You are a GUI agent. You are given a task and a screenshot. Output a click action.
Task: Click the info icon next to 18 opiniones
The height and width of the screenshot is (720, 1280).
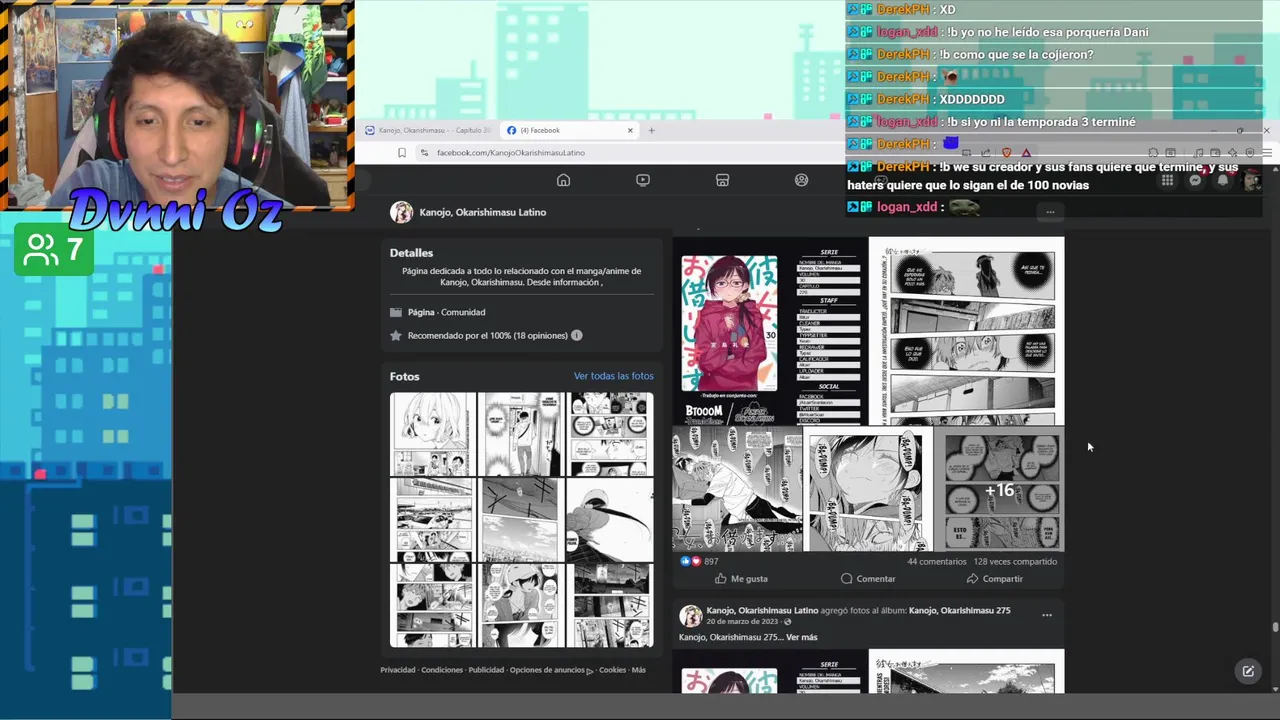(x=576, y=335)
